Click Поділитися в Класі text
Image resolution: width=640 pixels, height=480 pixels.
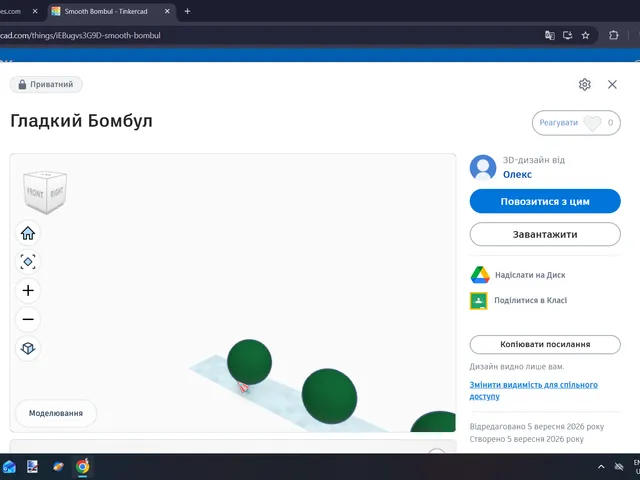click(x=531, y=300)
